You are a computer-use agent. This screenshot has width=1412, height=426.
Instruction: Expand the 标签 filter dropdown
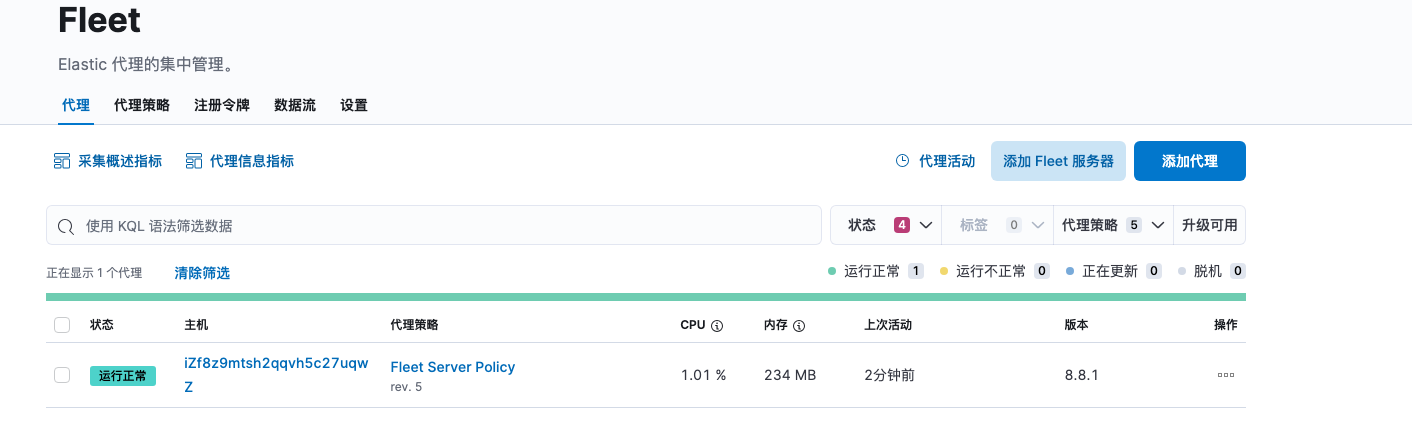[x=997, y=225]
